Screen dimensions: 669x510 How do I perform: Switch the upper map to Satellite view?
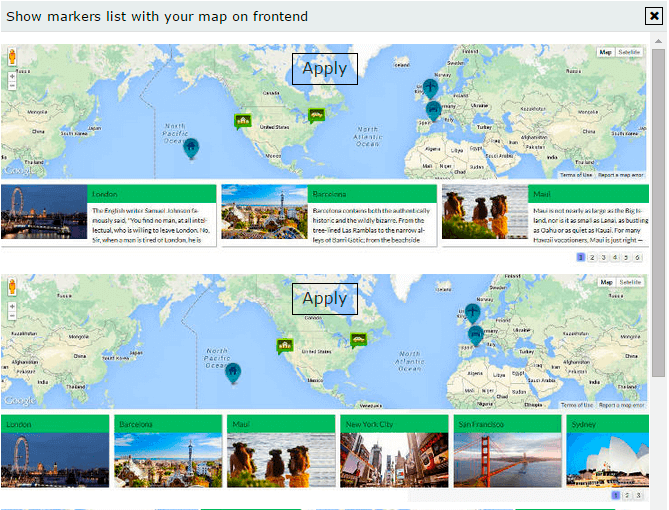629,52
